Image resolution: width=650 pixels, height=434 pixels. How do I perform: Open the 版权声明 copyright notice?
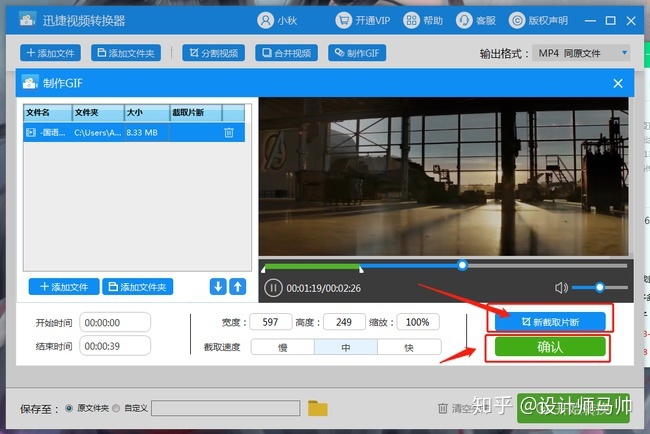pyautogui.click(x=538, y=20)
